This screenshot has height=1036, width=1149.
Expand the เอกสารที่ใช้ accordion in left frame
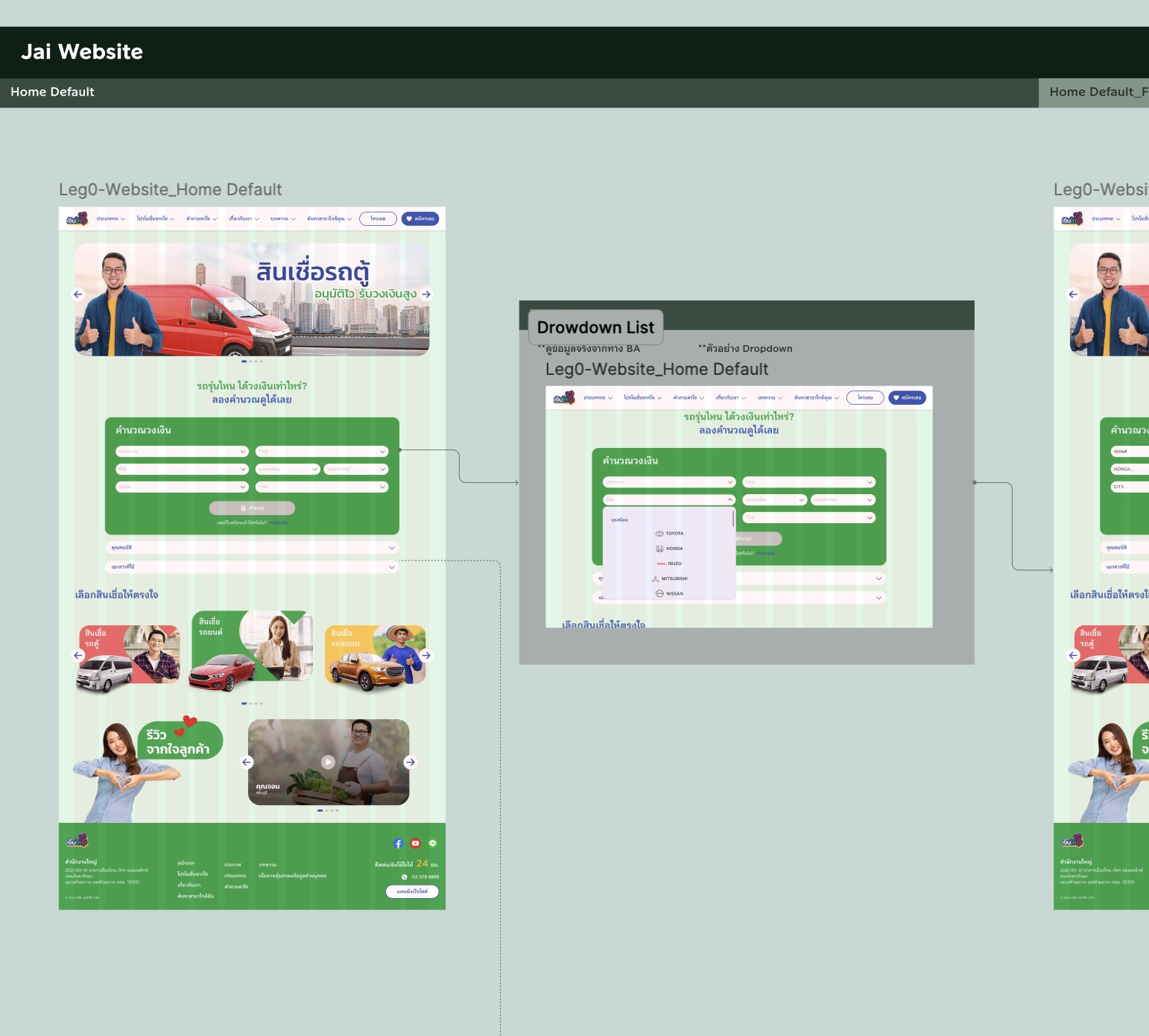pos(252,567)
